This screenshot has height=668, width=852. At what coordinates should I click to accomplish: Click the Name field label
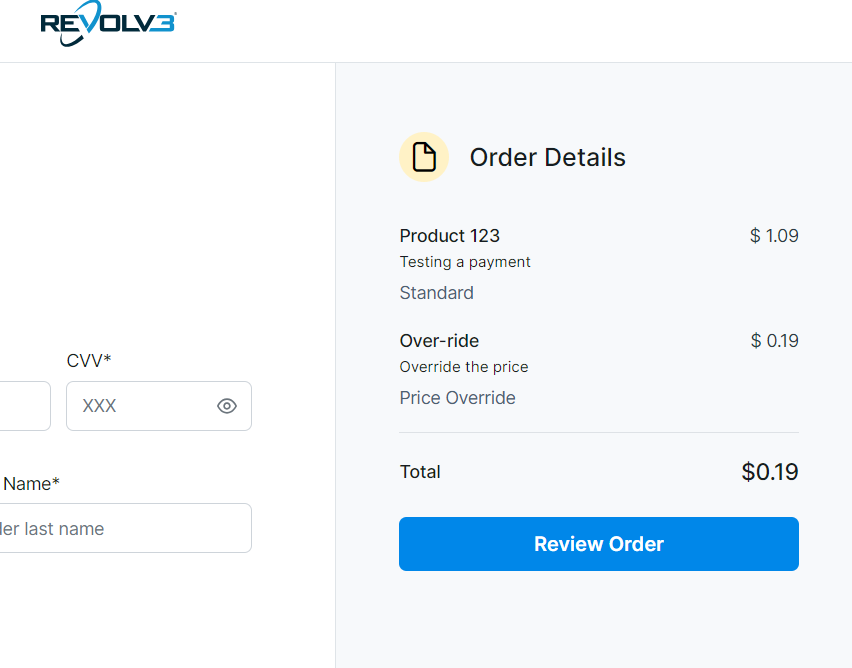tap(31, 483)
